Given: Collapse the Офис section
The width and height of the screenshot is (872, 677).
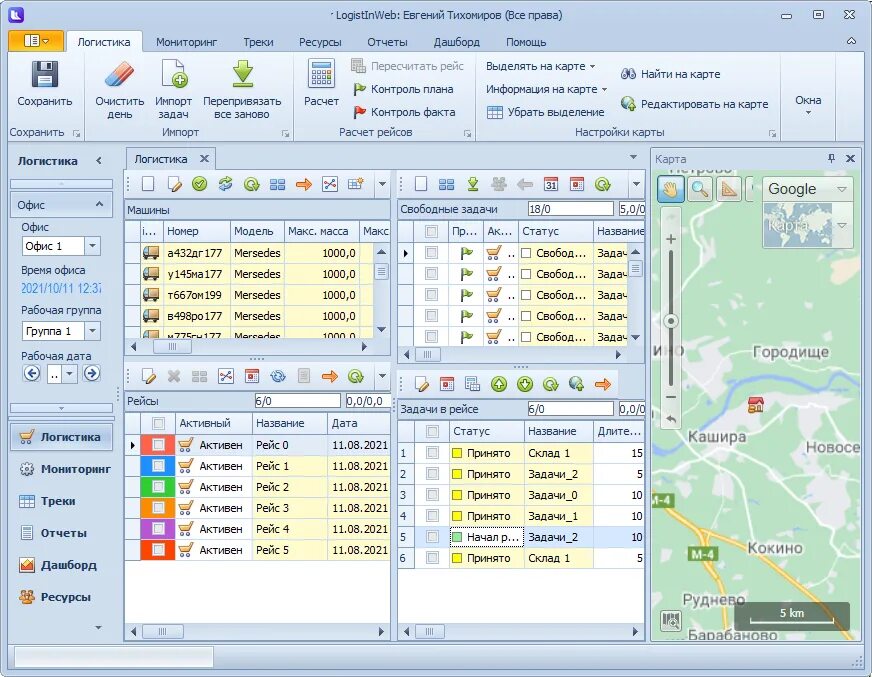Looking at the screenshot, I should click(x=99, y=204).
